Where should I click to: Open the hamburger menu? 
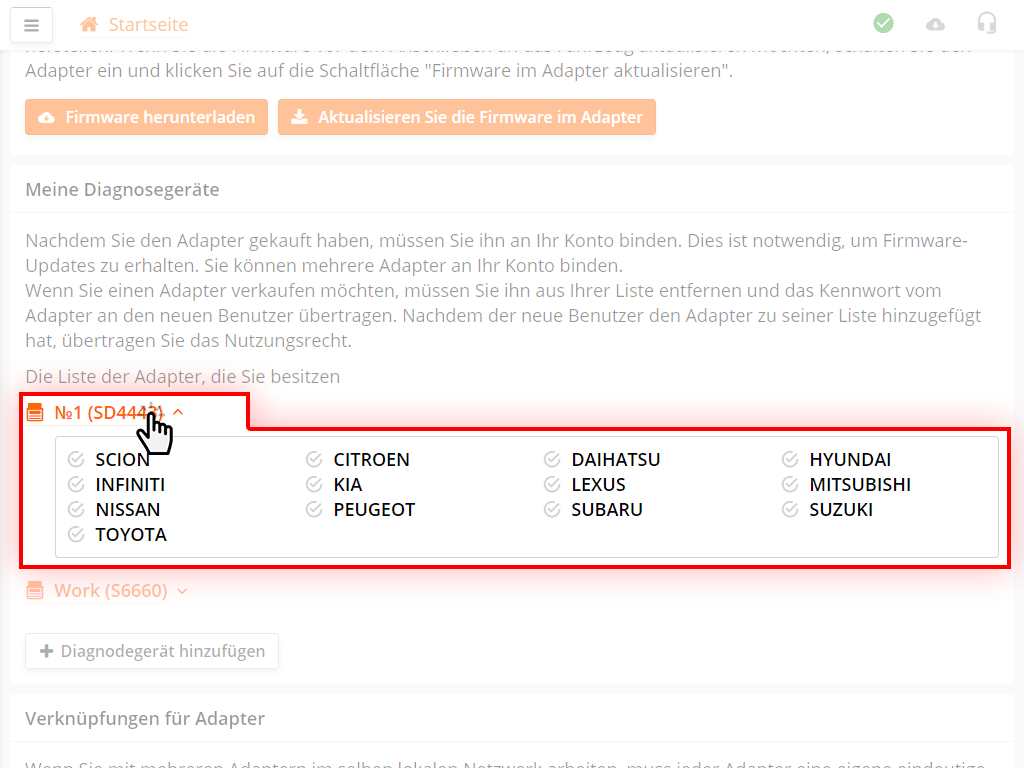tap(31, 24)
